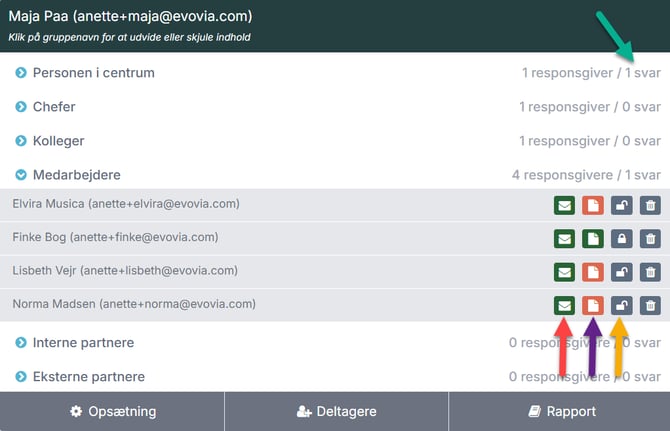
Task: Collapse the Medarbejdere group
Action: coord(75,175)
